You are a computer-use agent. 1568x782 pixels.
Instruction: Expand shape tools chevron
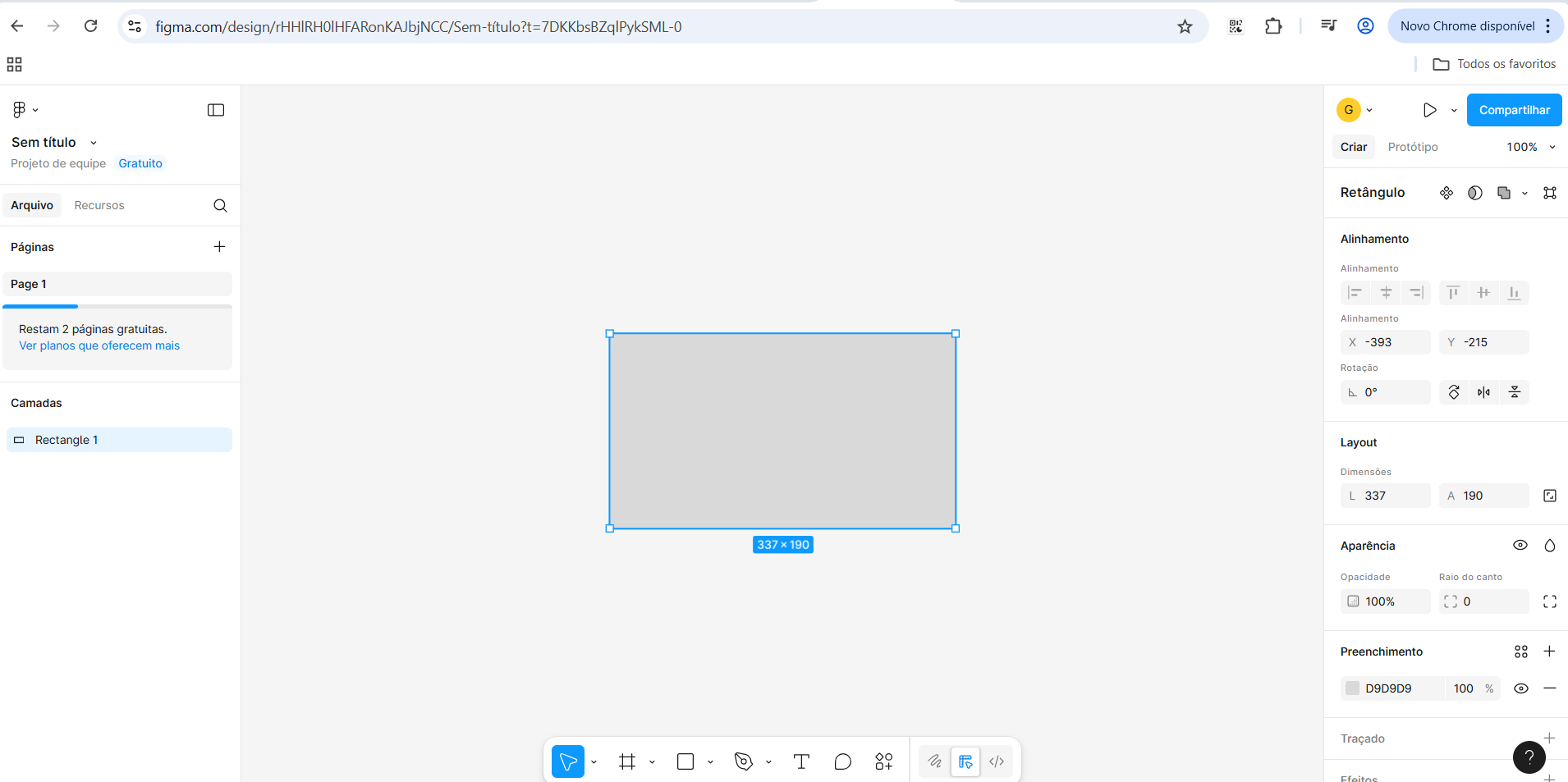click(710, 761)
